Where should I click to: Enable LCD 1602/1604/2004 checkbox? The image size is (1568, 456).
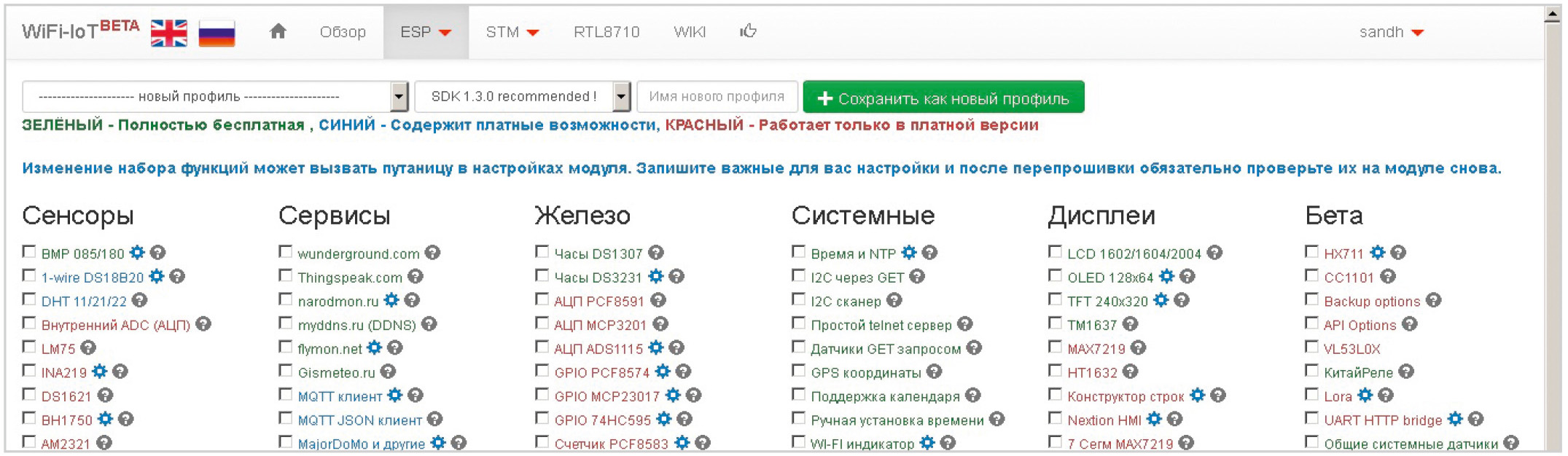tap(1055, 252)
